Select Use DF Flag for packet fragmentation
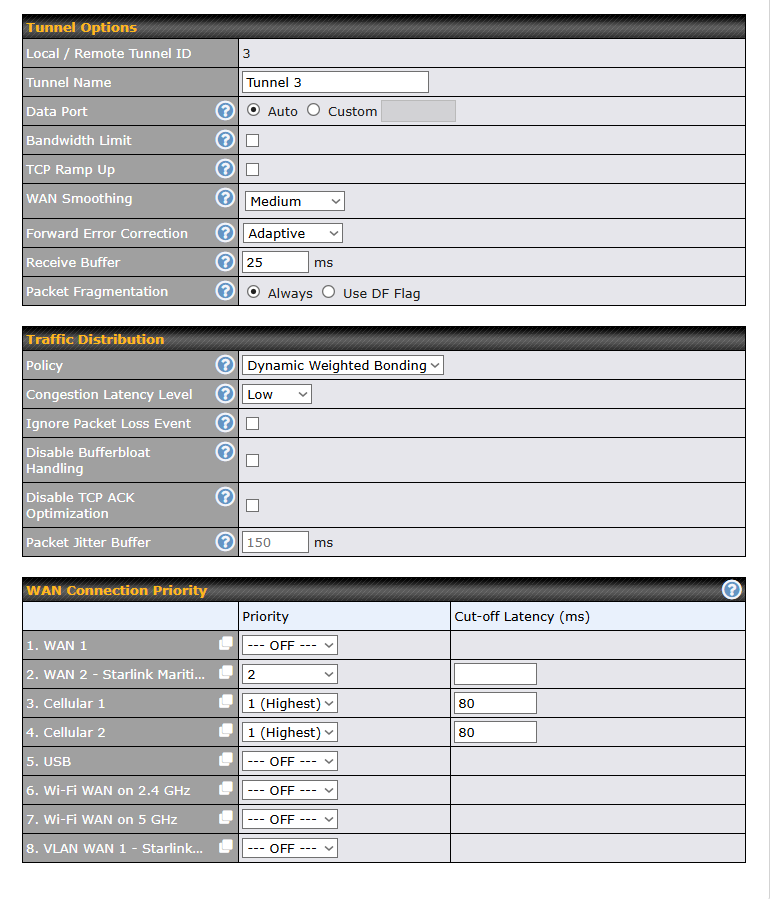Image resolution: width=770 pixels, height=899 pixels. pyautogui.click(x=328, y=292)
